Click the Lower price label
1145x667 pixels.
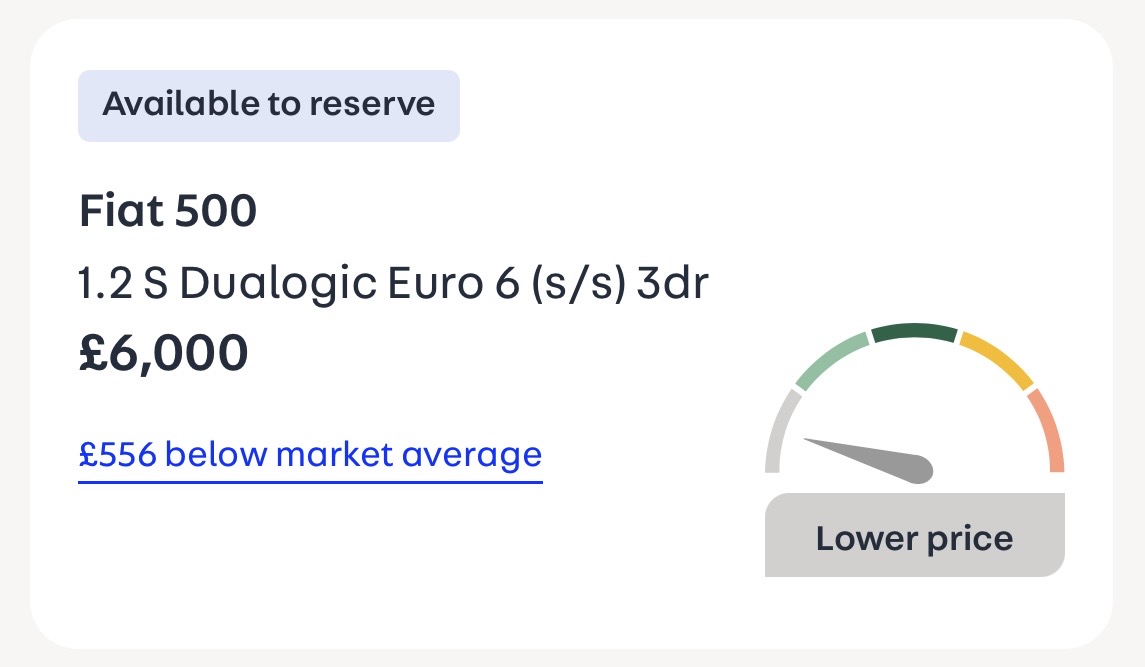pos(914,538)
